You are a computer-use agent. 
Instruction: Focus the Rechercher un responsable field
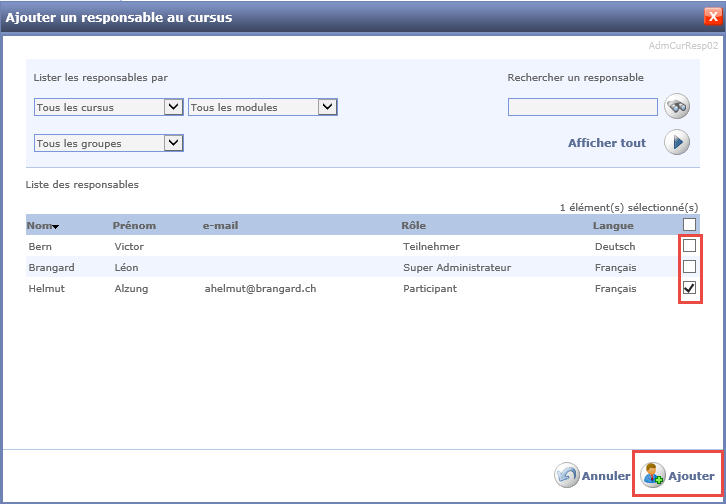coord(582,107)
